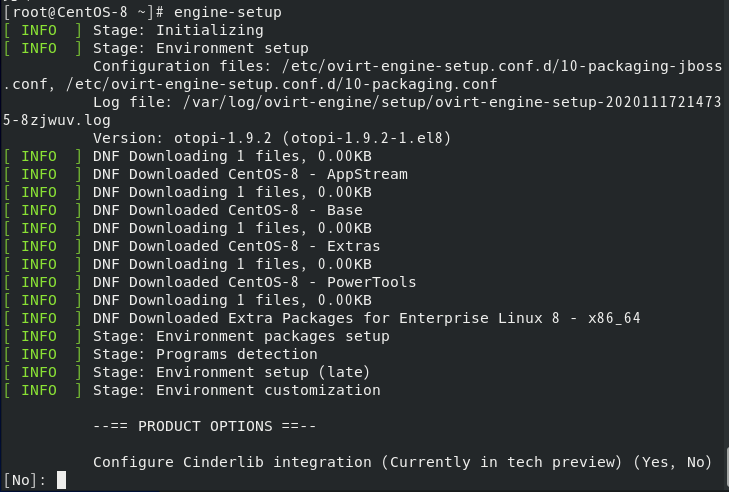
Task: Click the Configuration files path ending in 10-packaging-jboss
Action: coord(502,66)
